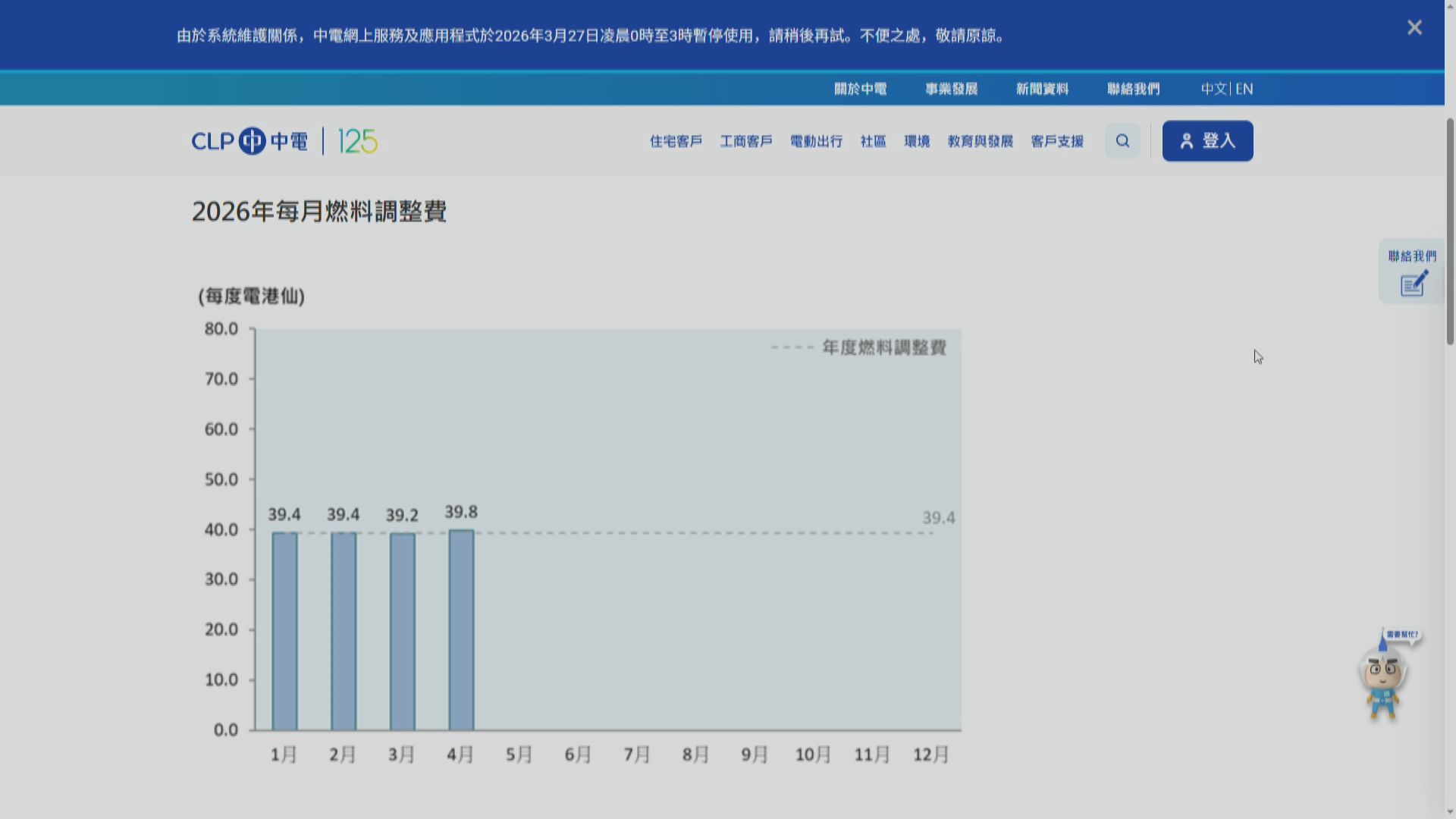Go to 關於中電 top link
Viewport: 1456px width, 819px height.
pyautogui.click(x=860, y=89)
